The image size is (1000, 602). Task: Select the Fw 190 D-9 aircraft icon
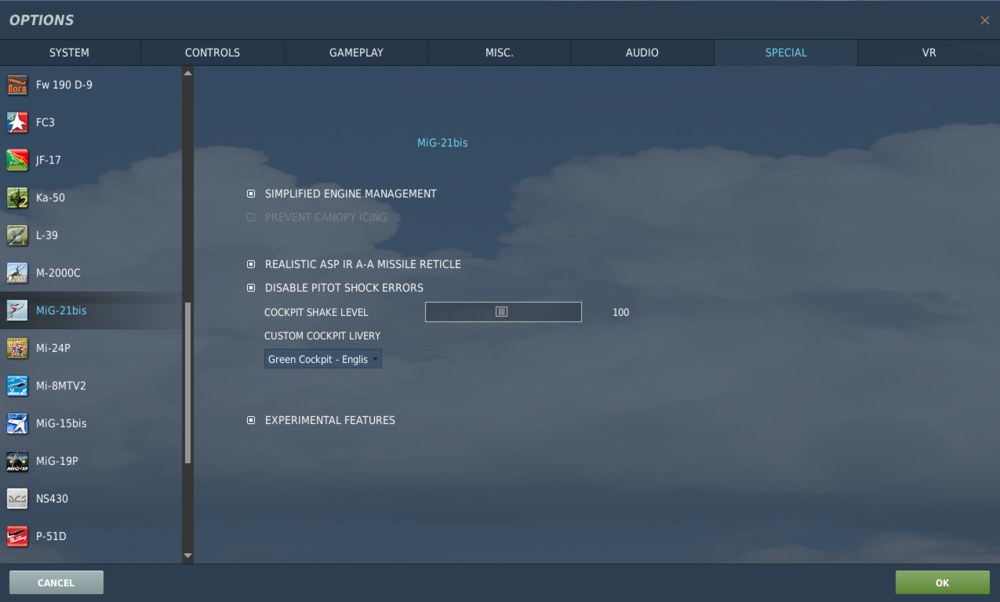[16, 85]
